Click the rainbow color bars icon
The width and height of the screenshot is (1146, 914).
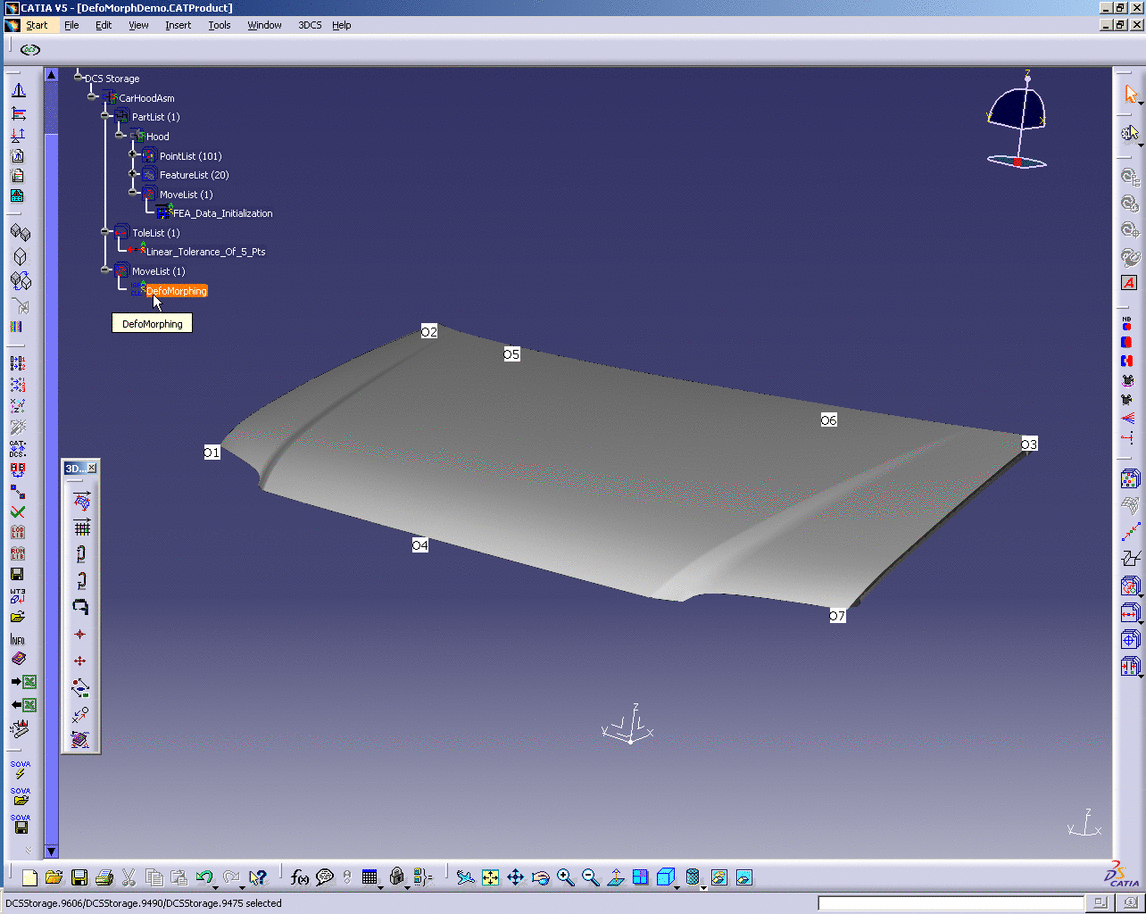[x=17, y=327]
